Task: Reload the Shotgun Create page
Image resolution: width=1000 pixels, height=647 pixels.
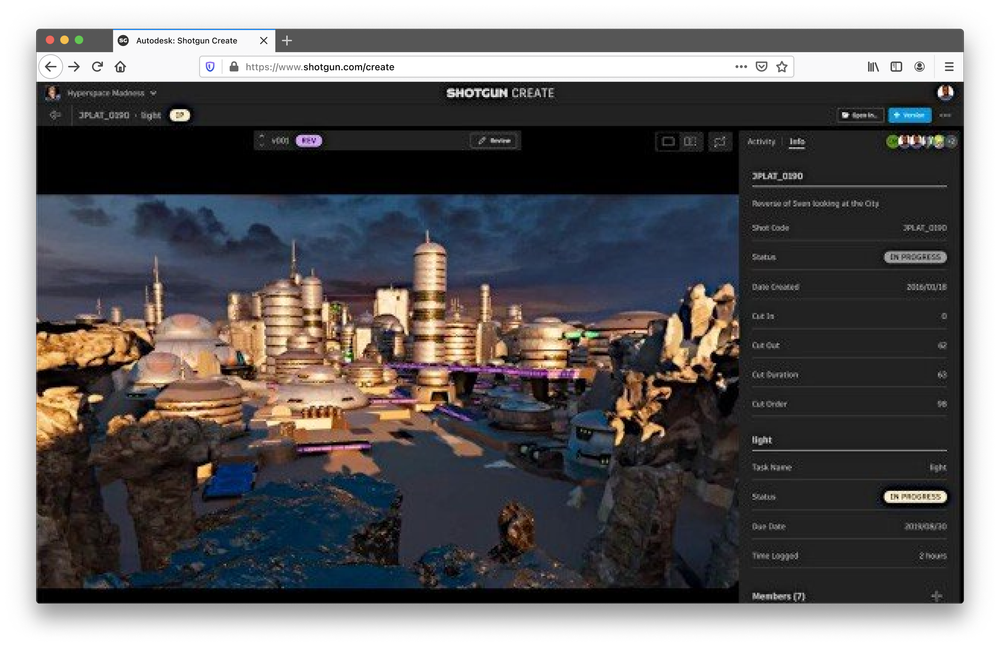Action: click(x=97, y=66)
